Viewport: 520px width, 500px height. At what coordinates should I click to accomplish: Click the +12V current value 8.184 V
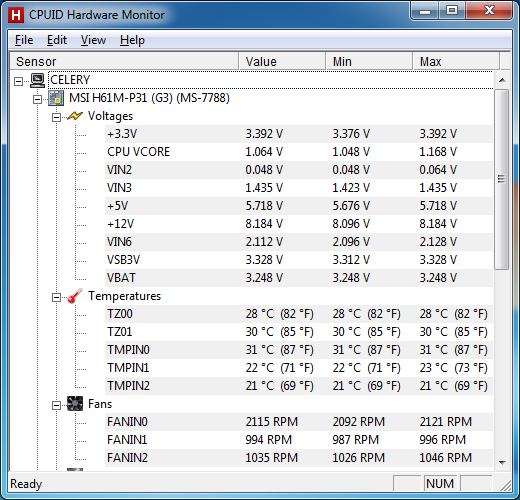point(264,224)
